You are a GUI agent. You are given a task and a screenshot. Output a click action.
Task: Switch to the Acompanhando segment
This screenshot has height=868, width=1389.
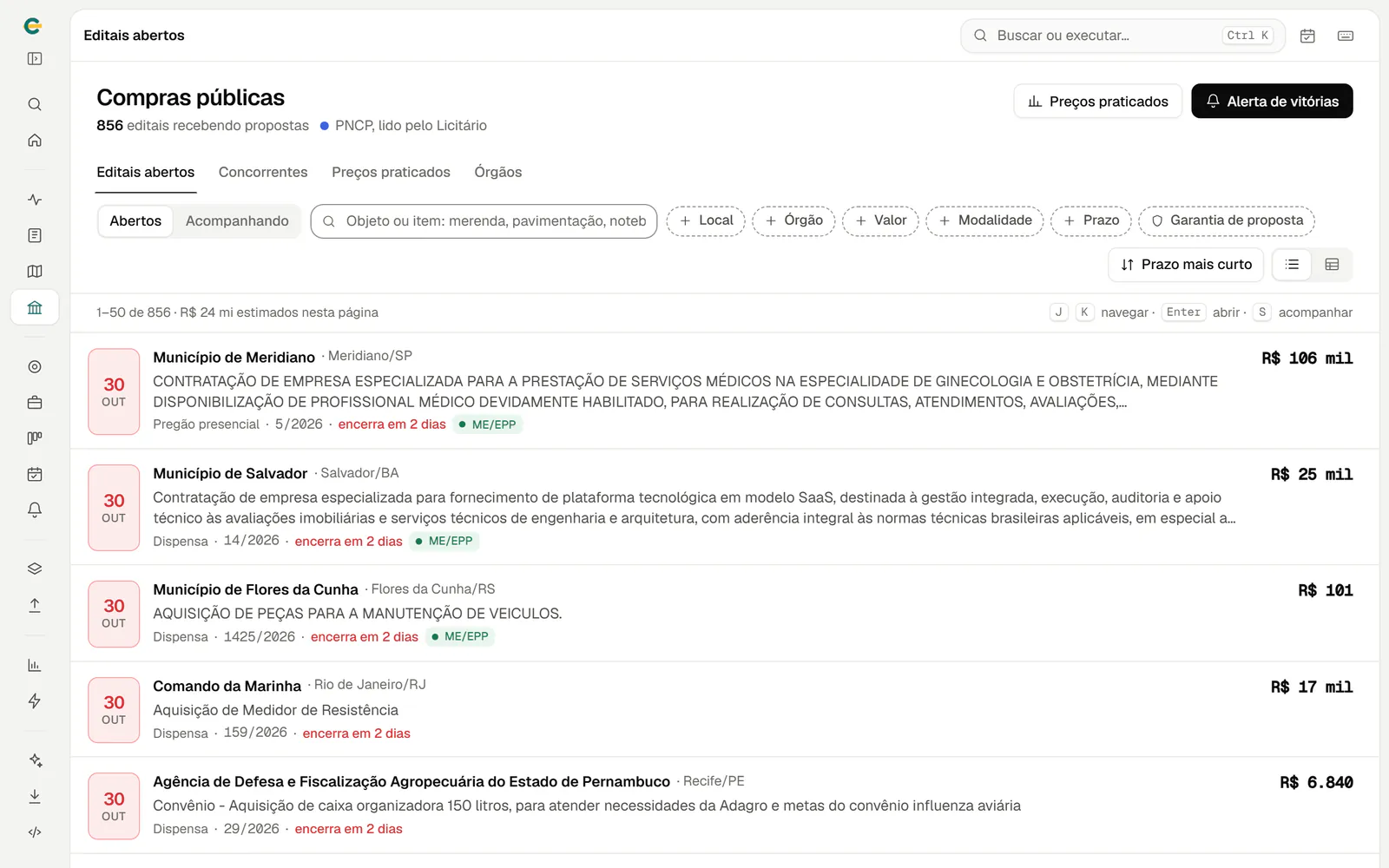coord(237,221)
